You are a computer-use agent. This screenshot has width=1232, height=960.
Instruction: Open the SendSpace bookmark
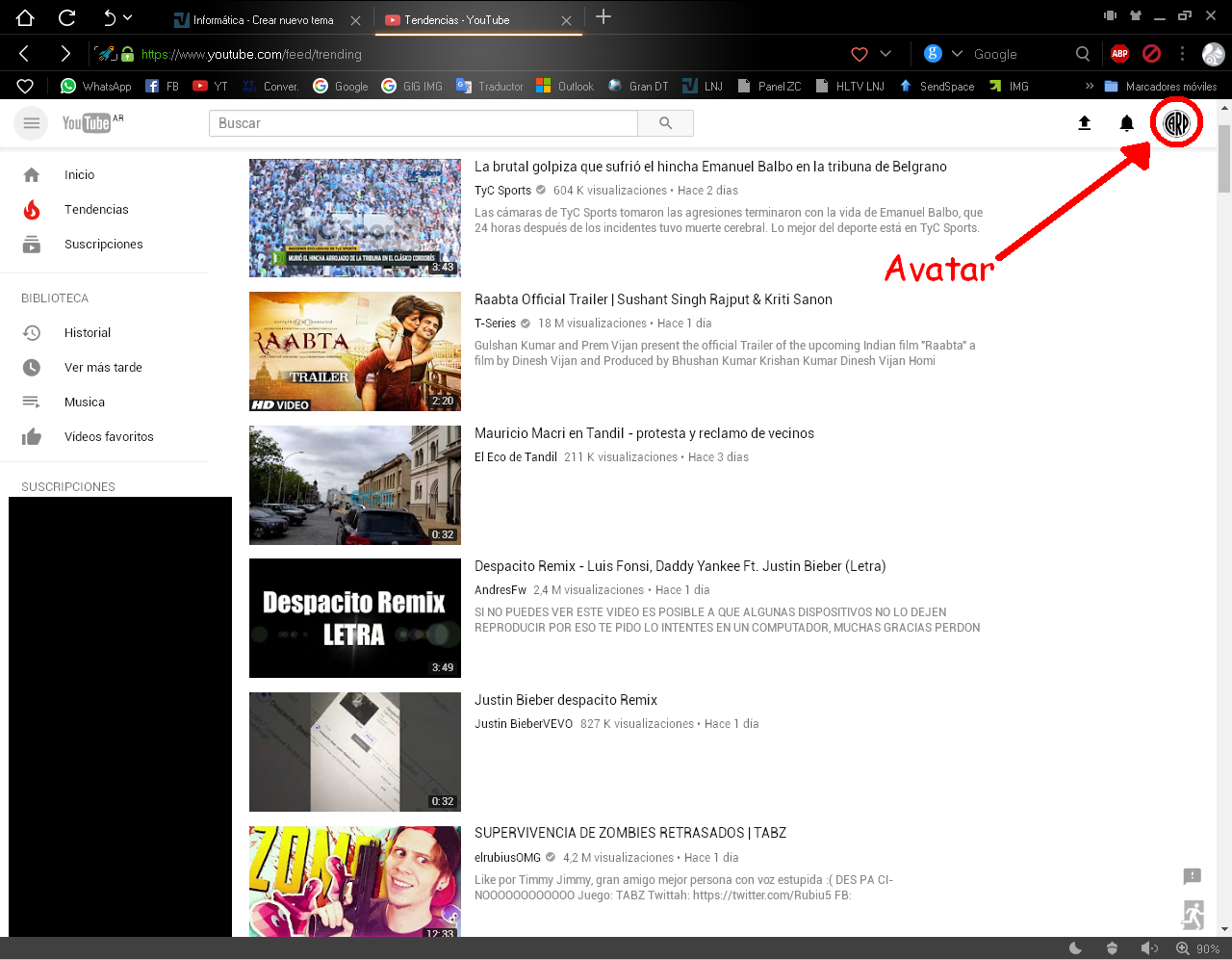[937, 86]
